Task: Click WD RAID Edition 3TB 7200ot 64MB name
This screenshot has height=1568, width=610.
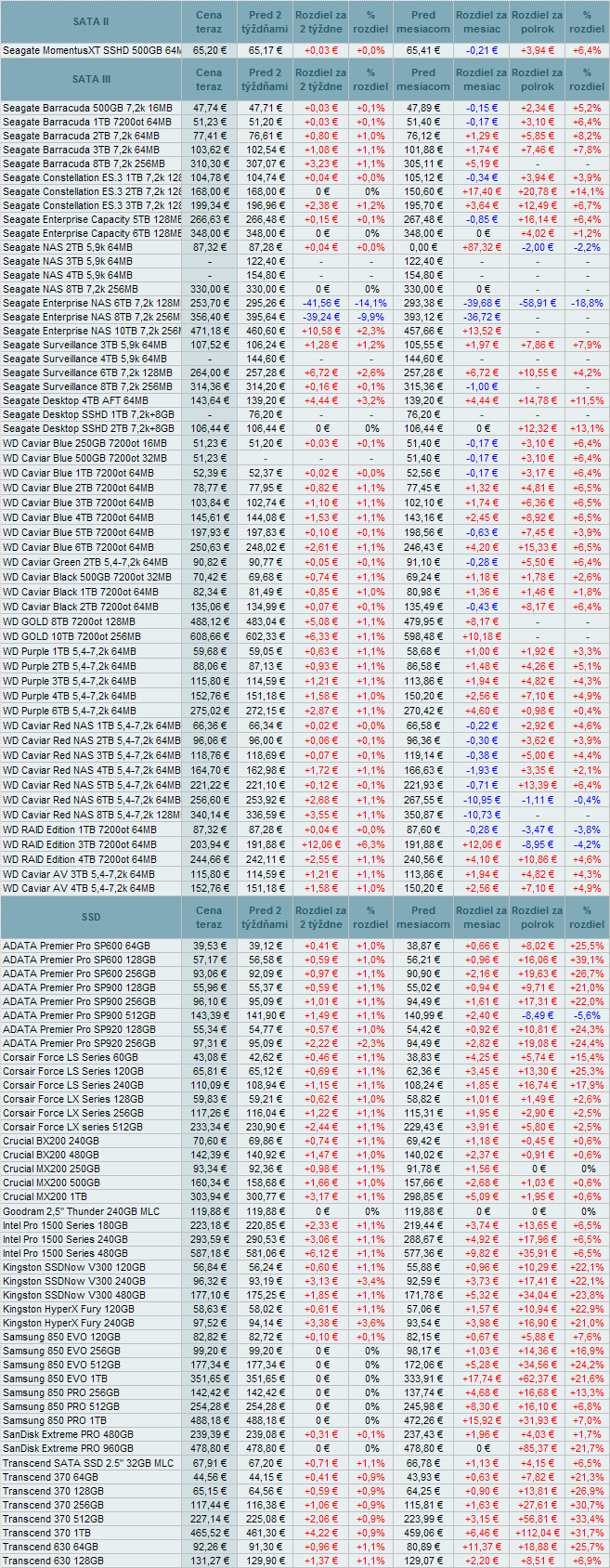Action: pos(80,844)
